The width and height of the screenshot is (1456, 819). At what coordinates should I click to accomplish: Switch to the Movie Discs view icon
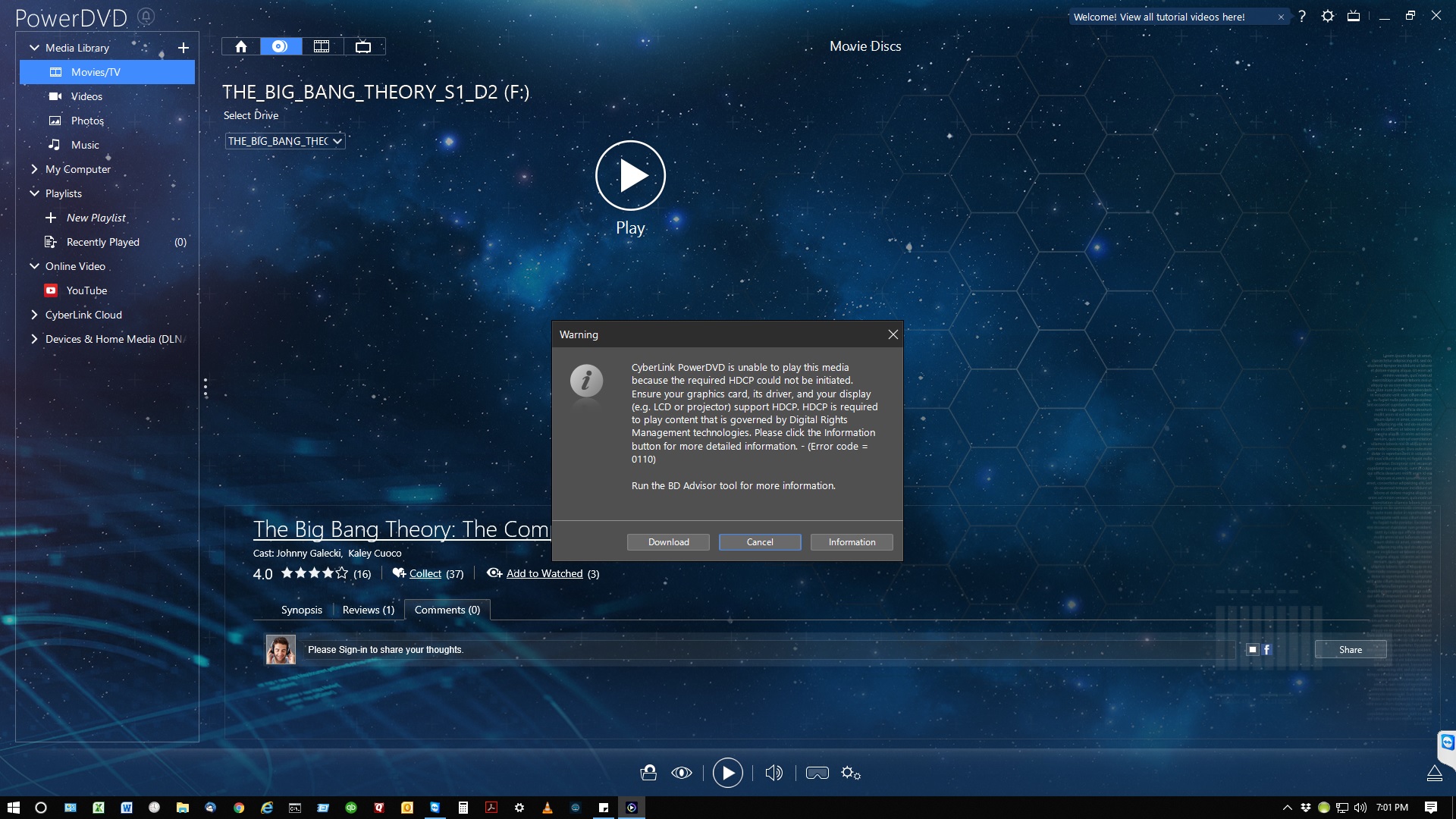pos(281,46)
